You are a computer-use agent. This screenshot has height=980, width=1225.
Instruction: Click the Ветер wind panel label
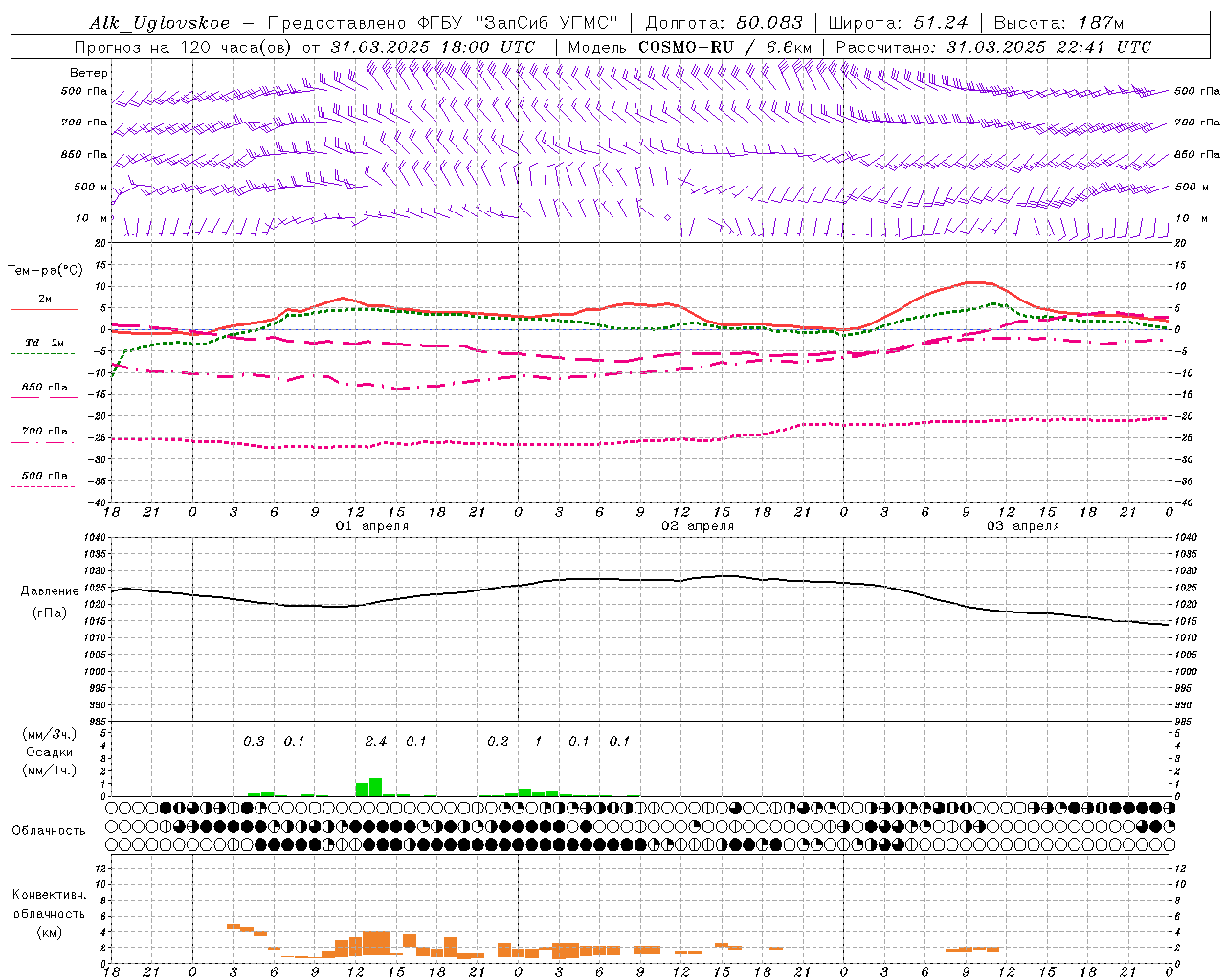89,73
